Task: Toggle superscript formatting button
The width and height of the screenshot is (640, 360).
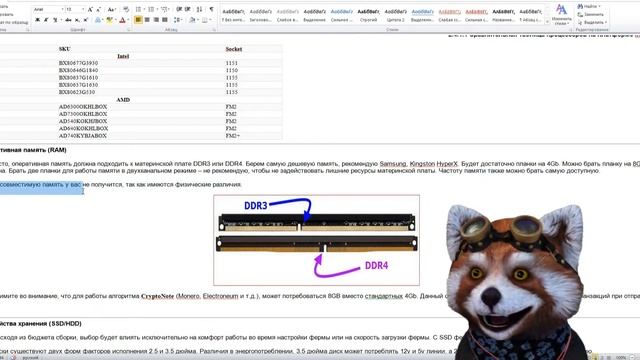Action: point(86,20)
